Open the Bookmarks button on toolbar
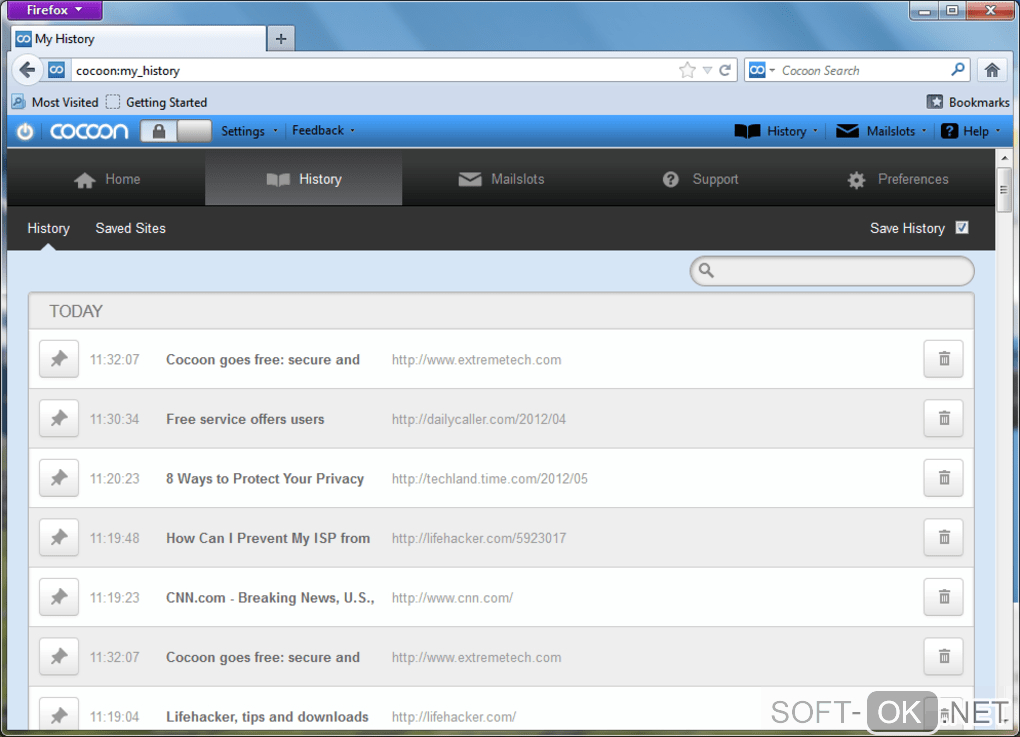This screenshot has width=1020, height=737. 968,102
